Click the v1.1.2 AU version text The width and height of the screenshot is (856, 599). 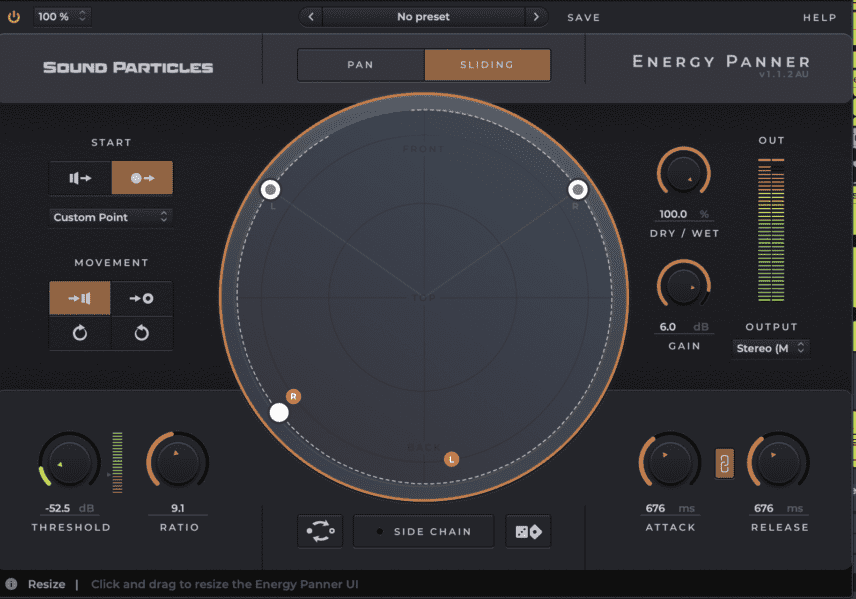783,74
